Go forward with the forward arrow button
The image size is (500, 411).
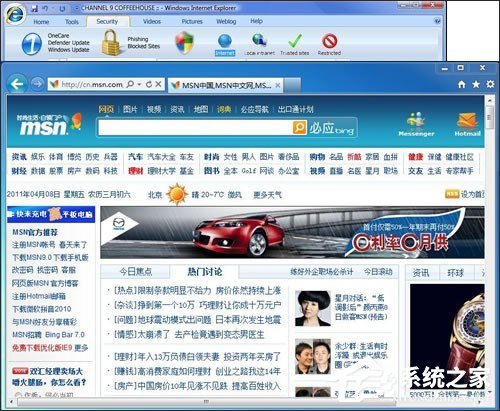[x=37, y=84]
